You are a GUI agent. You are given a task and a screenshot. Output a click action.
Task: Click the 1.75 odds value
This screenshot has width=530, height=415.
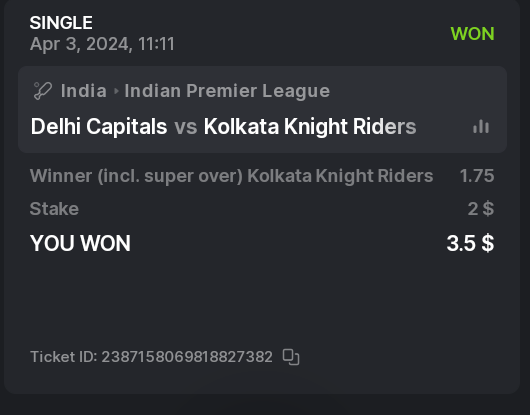477,176
